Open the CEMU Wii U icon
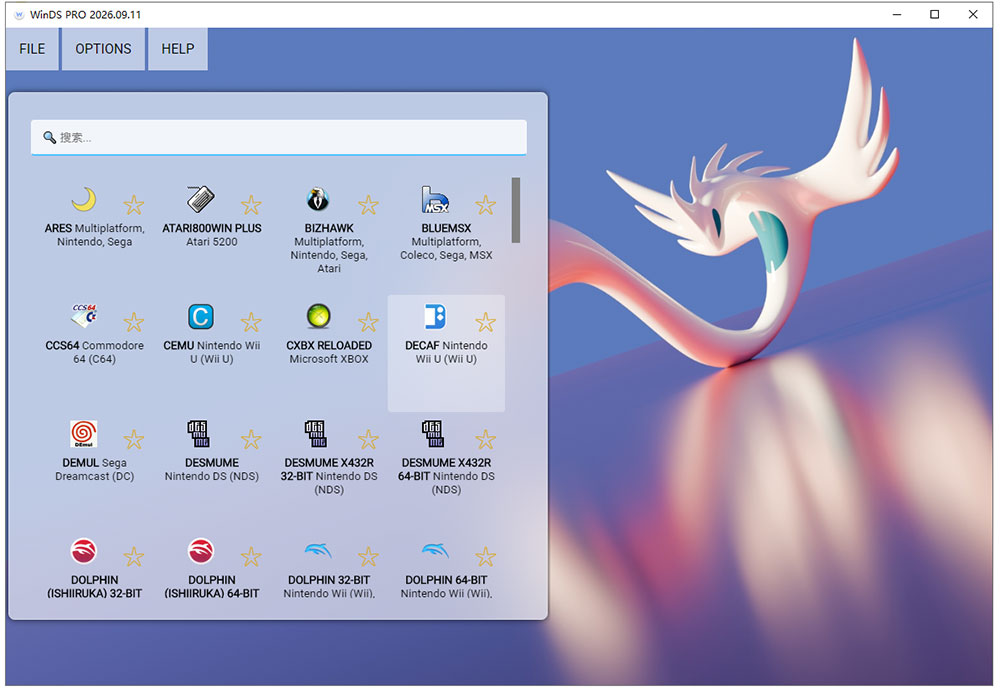Image resolution: width=1000 pixels, height=691 pixels. (201, 316)
